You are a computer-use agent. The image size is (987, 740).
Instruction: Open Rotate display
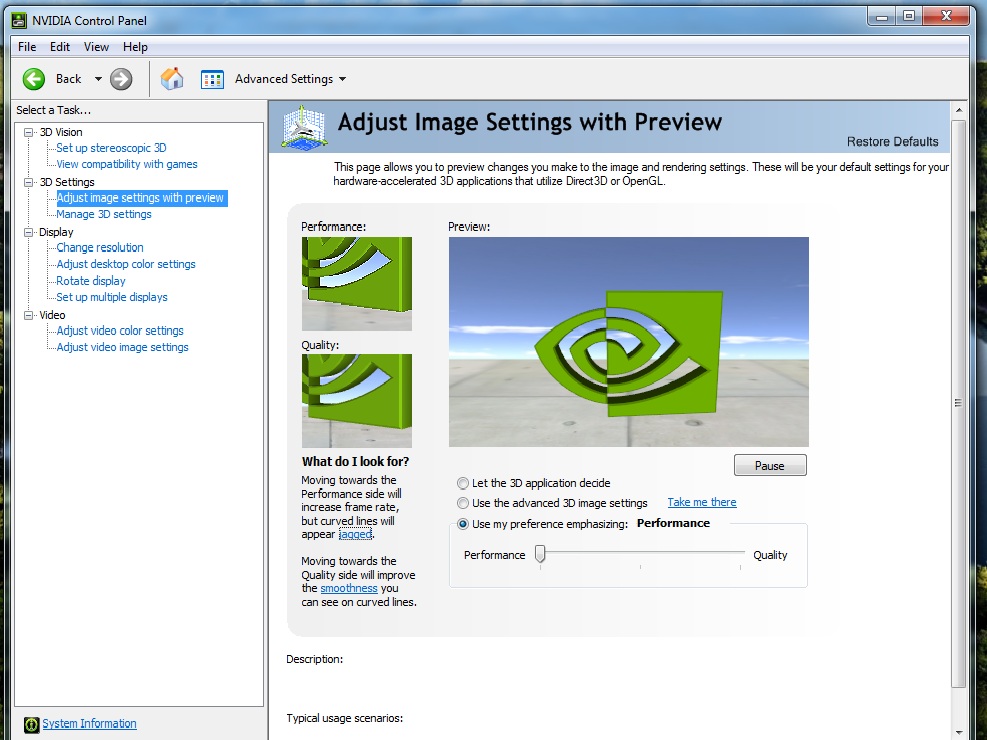click(91, 281)
